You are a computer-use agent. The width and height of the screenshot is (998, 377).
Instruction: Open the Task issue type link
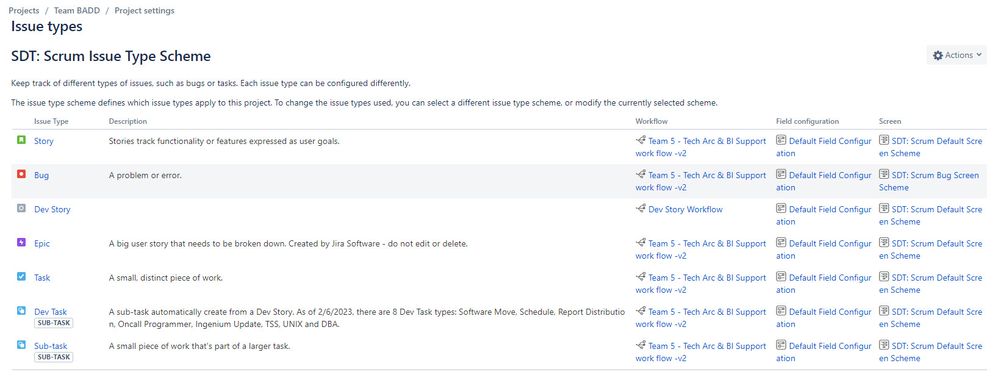pyautogui.click(x=42, y=278)
